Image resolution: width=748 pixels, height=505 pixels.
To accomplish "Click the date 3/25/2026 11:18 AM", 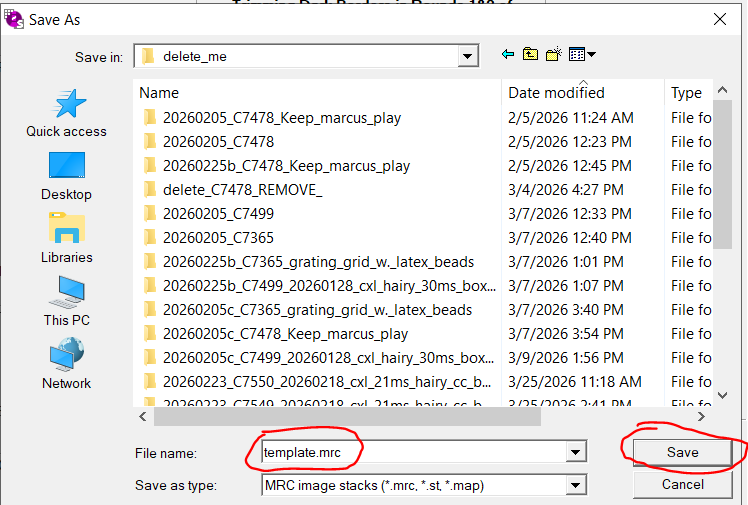I will tap(574, 382).
